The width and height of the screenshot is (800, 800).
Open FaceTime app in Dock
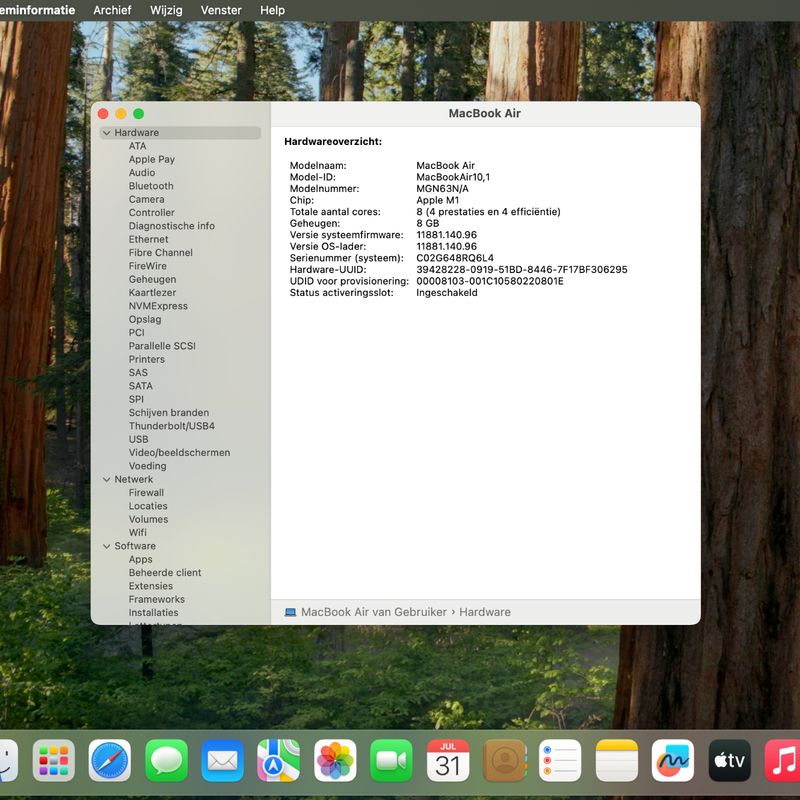(x=391, y=760)
